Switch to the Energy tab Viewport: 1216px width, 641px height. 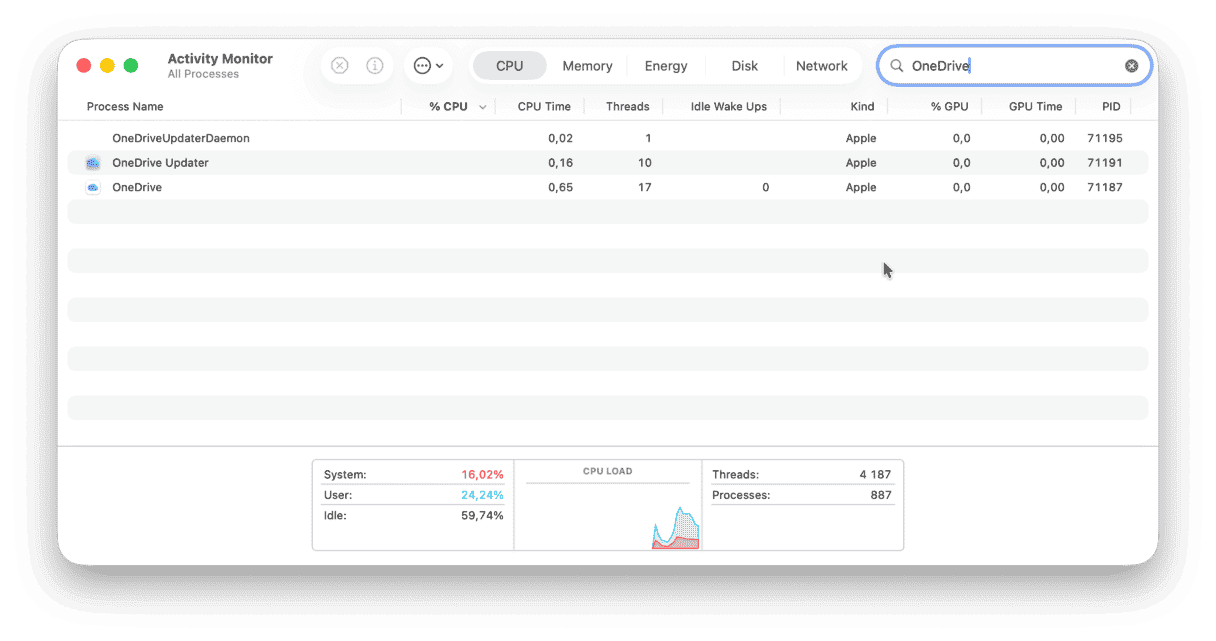[665, 65]
